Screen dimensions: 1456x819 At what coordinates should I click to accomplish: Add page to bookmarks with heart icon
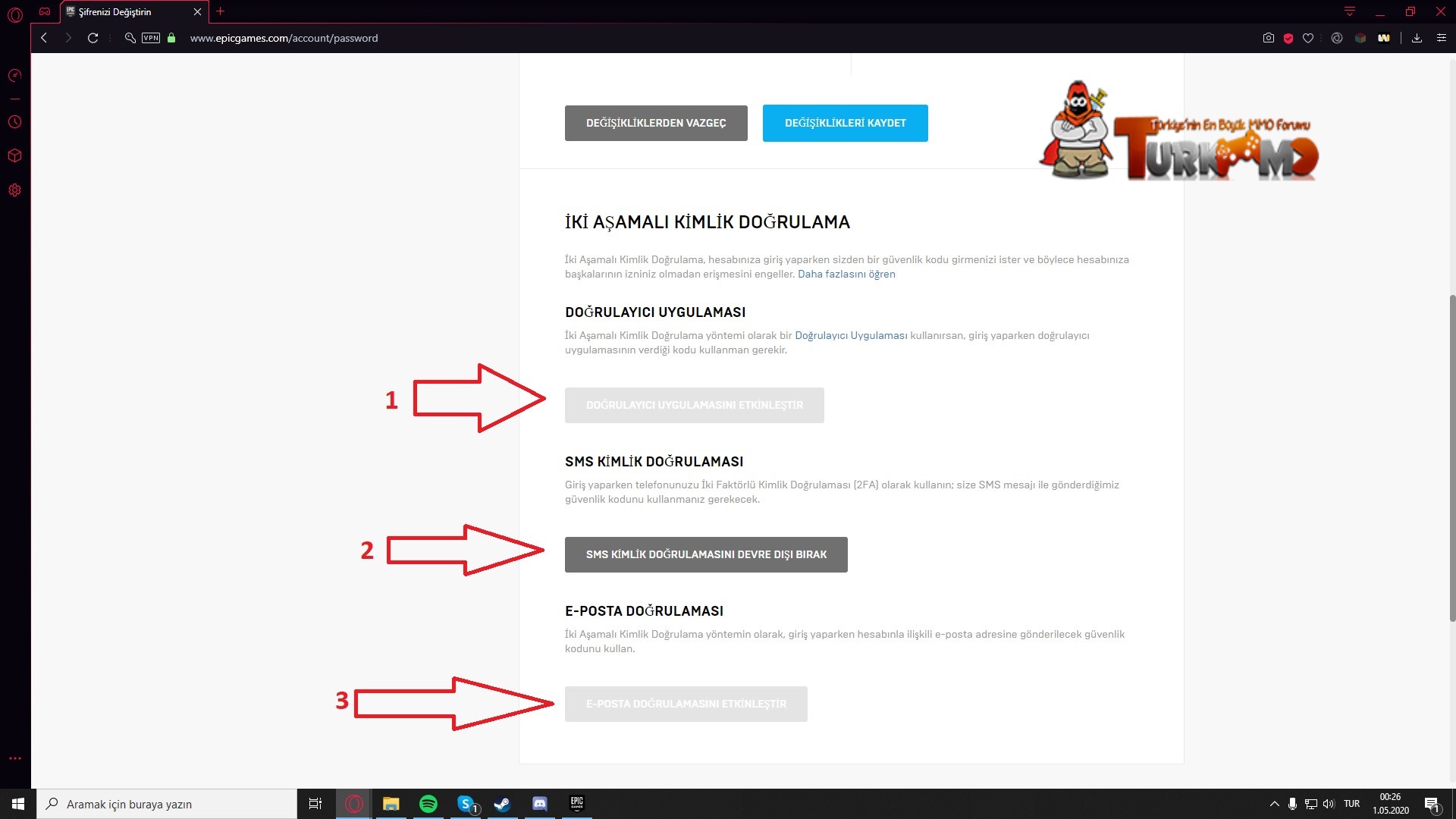pyautogui.click(x=1308, y=38)
